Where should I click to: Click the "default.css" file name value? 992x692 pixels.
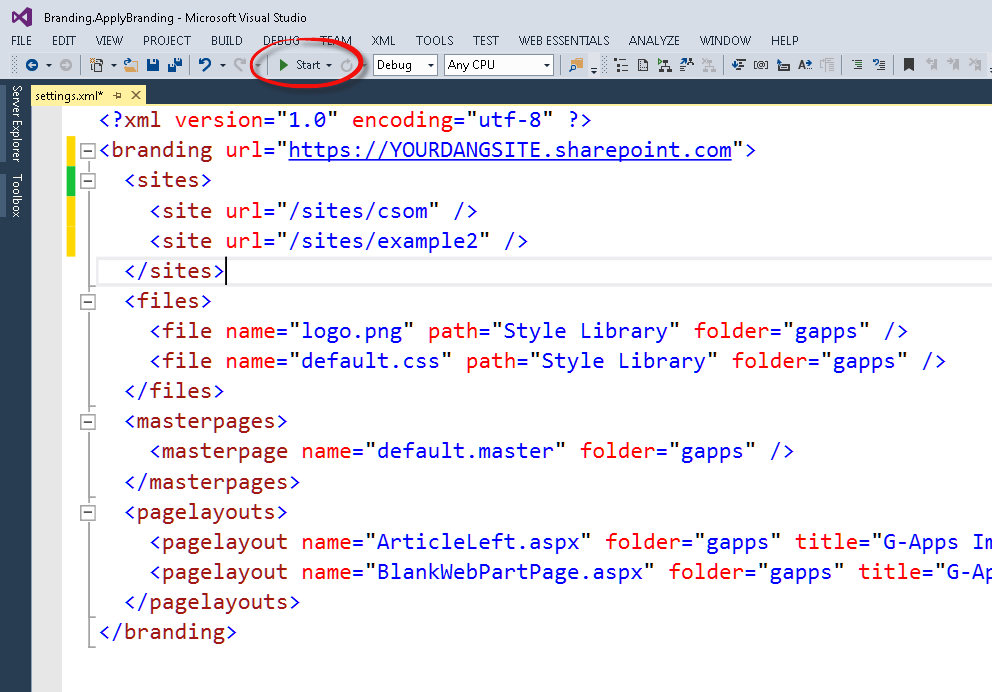coord(370,361)
